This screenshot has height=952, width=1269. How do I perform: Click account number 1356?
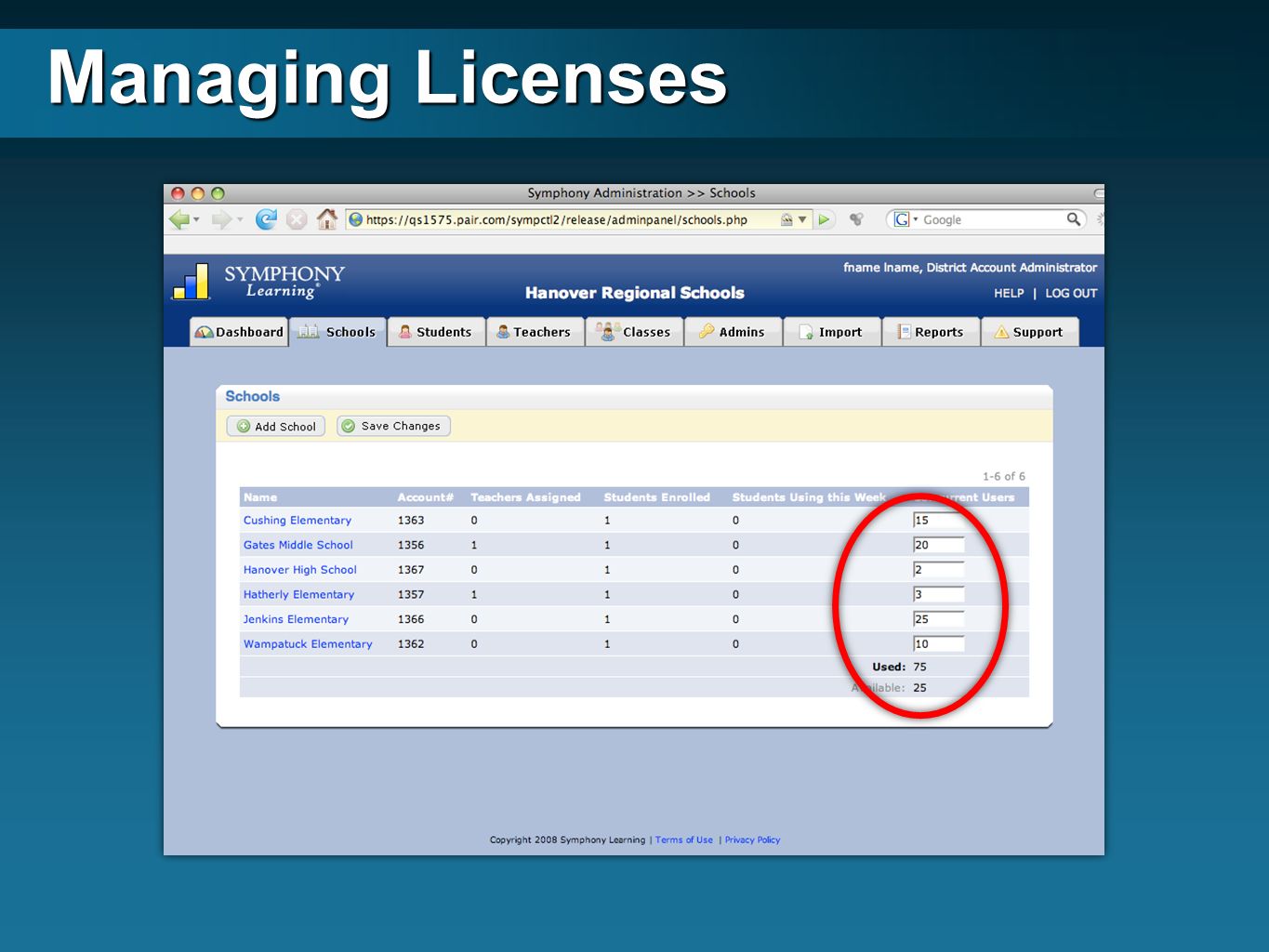(411, 545)
